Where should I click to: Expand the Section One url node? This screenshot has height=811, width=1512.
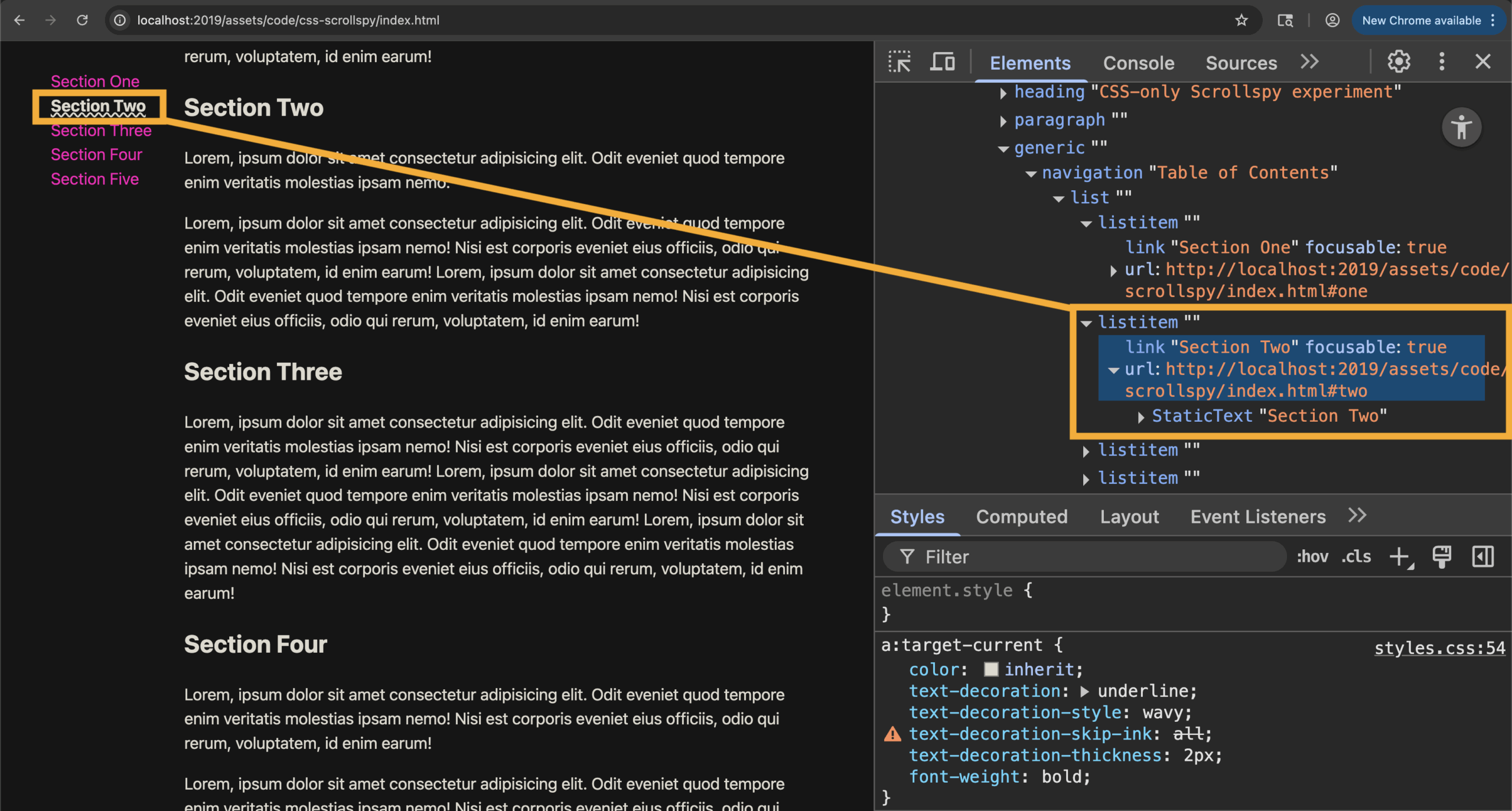click(1113, 271)
